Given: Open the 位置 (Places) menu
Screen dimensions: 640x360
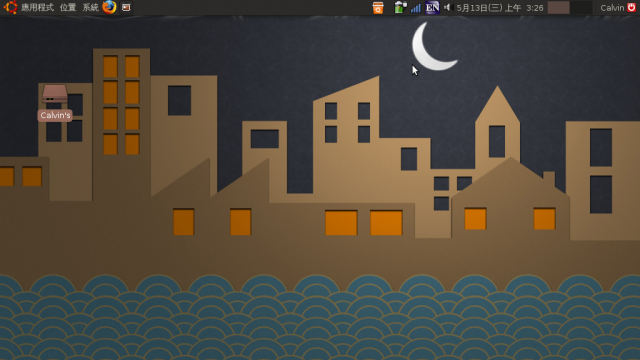Looking at the screenshot, I should tap(68, 7).
